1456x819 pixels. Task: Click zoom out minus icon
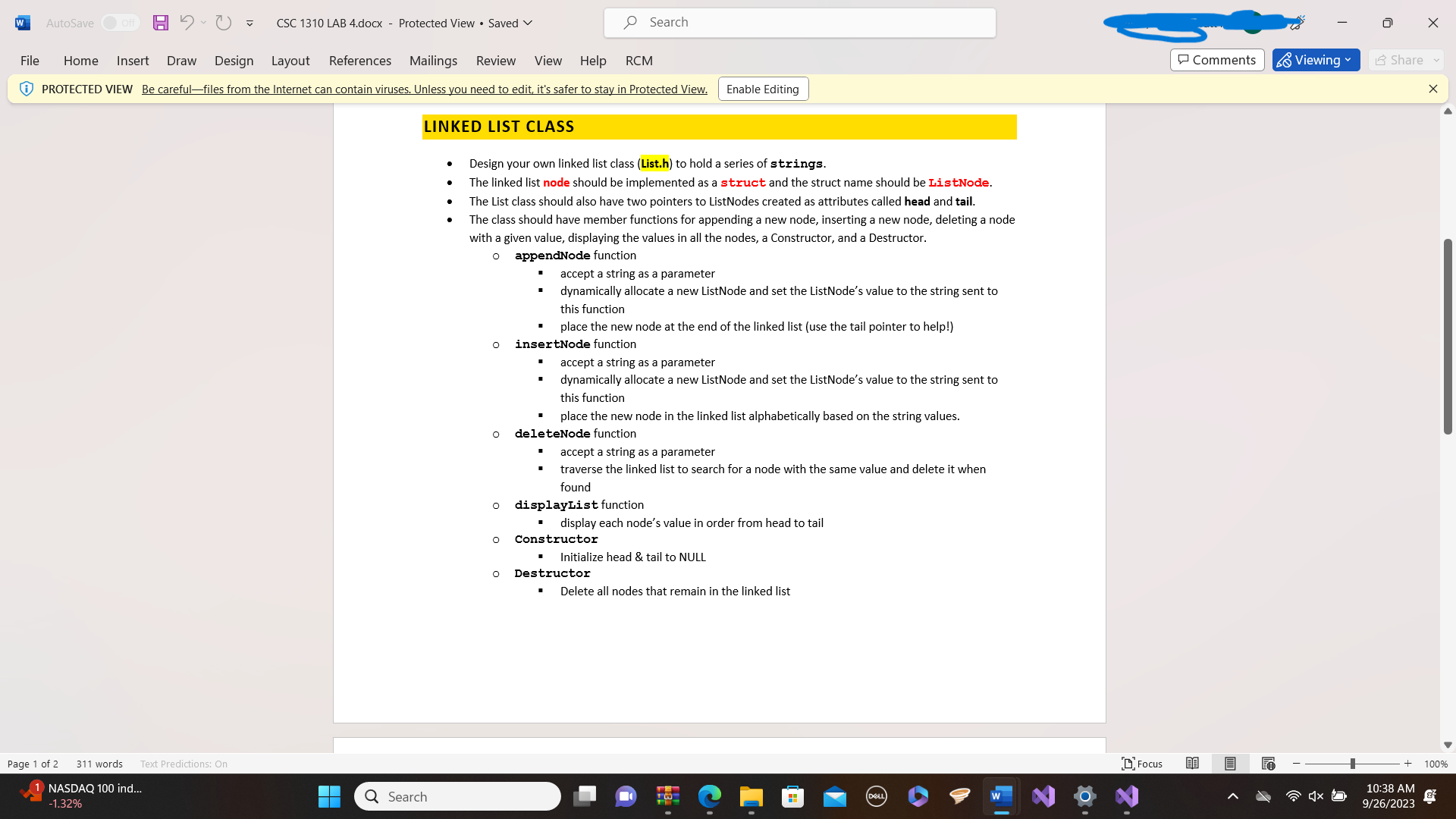pos(1297,764)
